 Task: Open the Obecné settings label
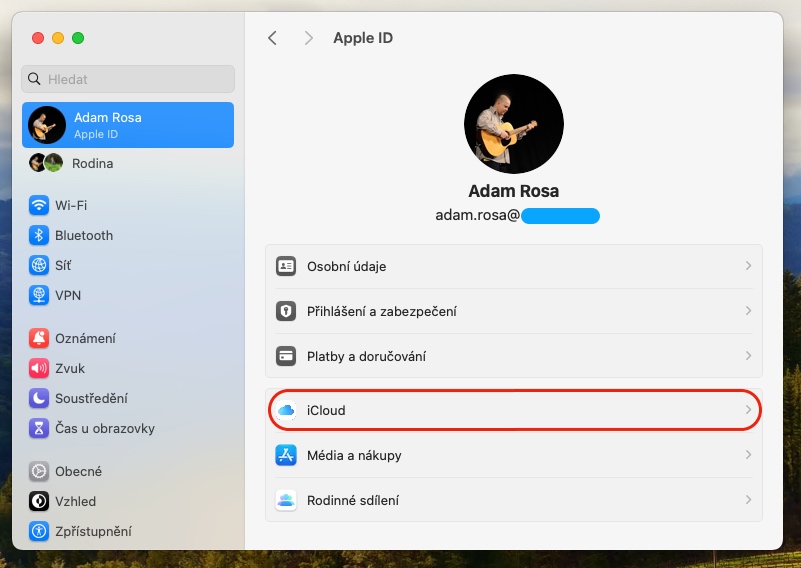(x=78, y=471)
